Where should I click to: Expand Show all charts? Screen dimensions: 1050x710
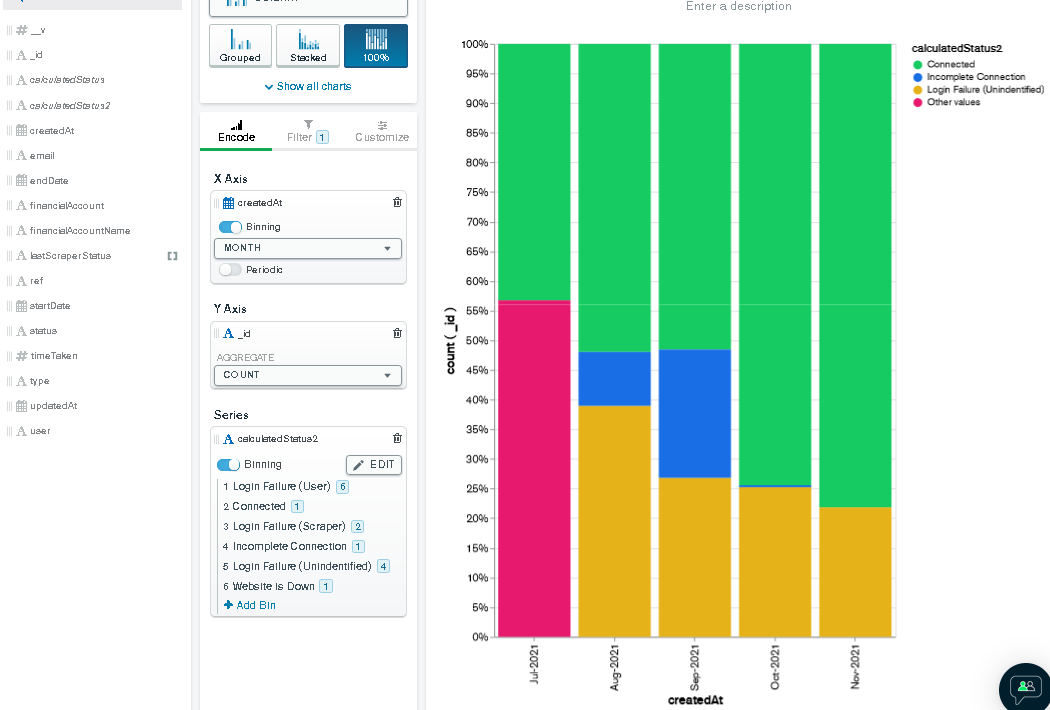(x=308, y=87)
